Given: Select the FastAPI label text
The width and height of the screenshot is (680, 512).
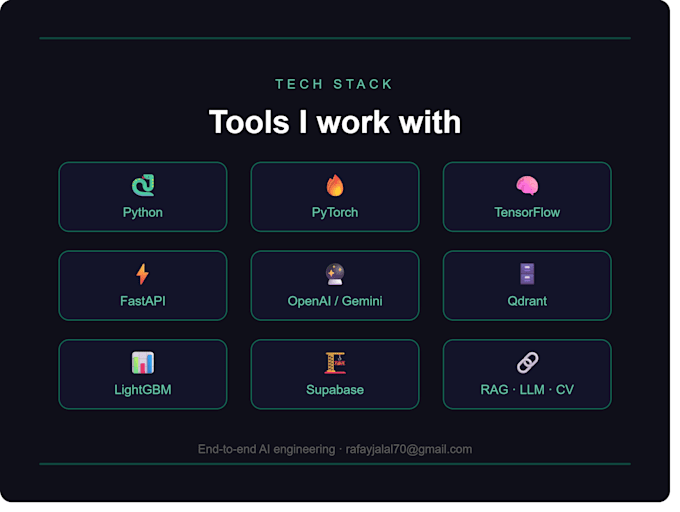Looking at the screenshot, I should pyautogui.click(x=143, y=301).
